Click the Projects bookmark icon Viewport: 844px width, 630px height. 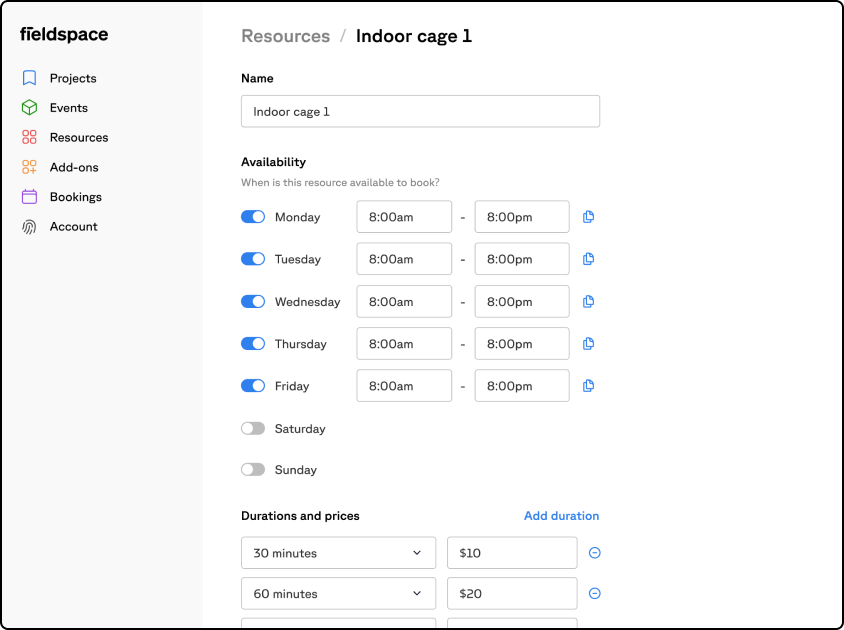(30, 78)
